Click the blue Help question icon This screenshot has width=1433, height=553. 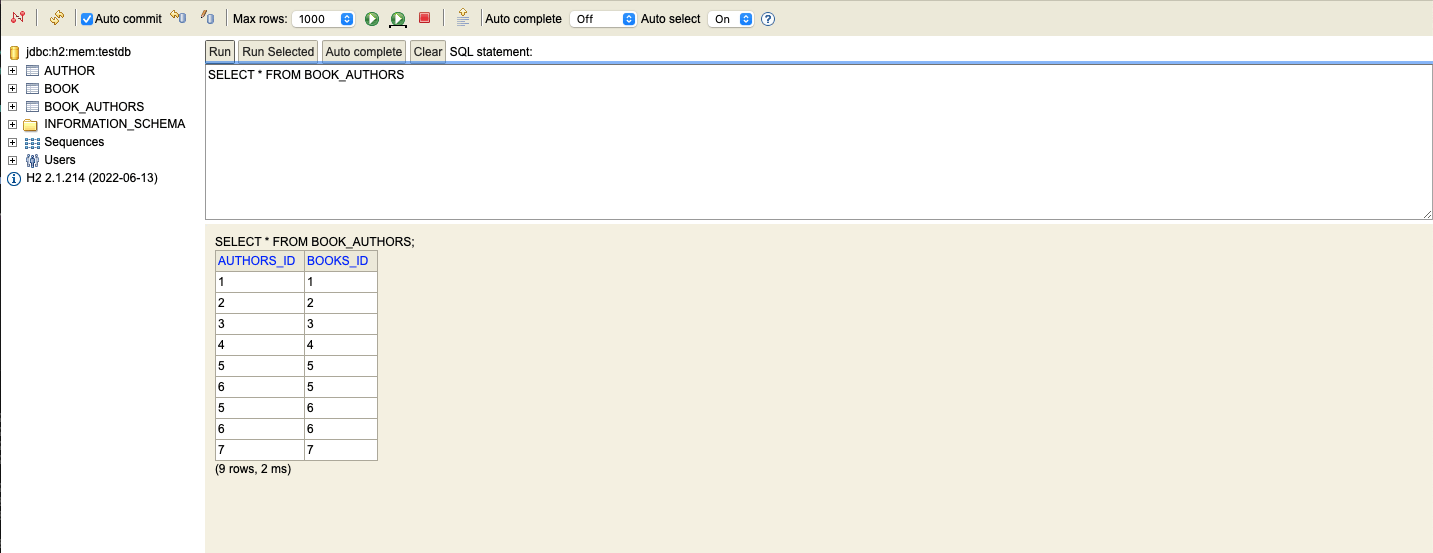tap(768, 19)
